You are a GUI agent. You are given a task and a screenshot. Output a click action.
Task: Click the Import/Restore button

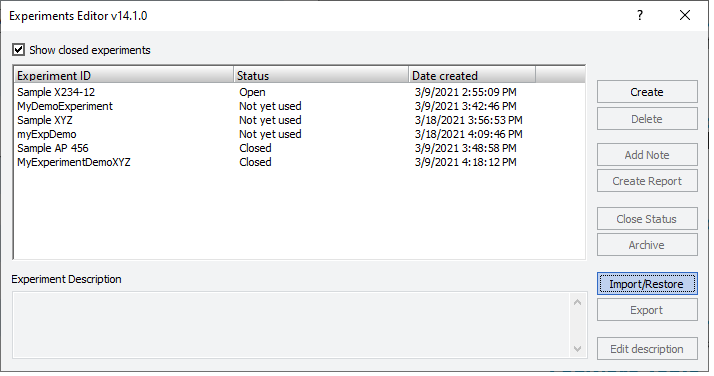647,284
